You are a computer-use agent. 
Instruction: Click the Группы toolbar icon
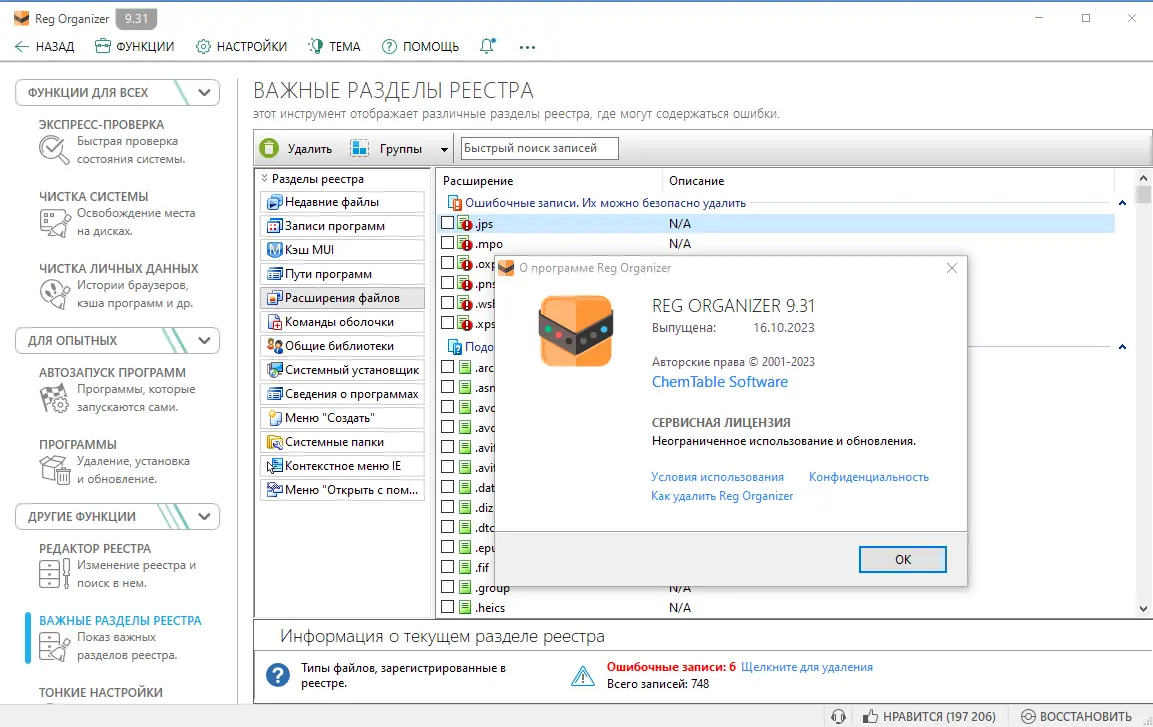(360, 148)
